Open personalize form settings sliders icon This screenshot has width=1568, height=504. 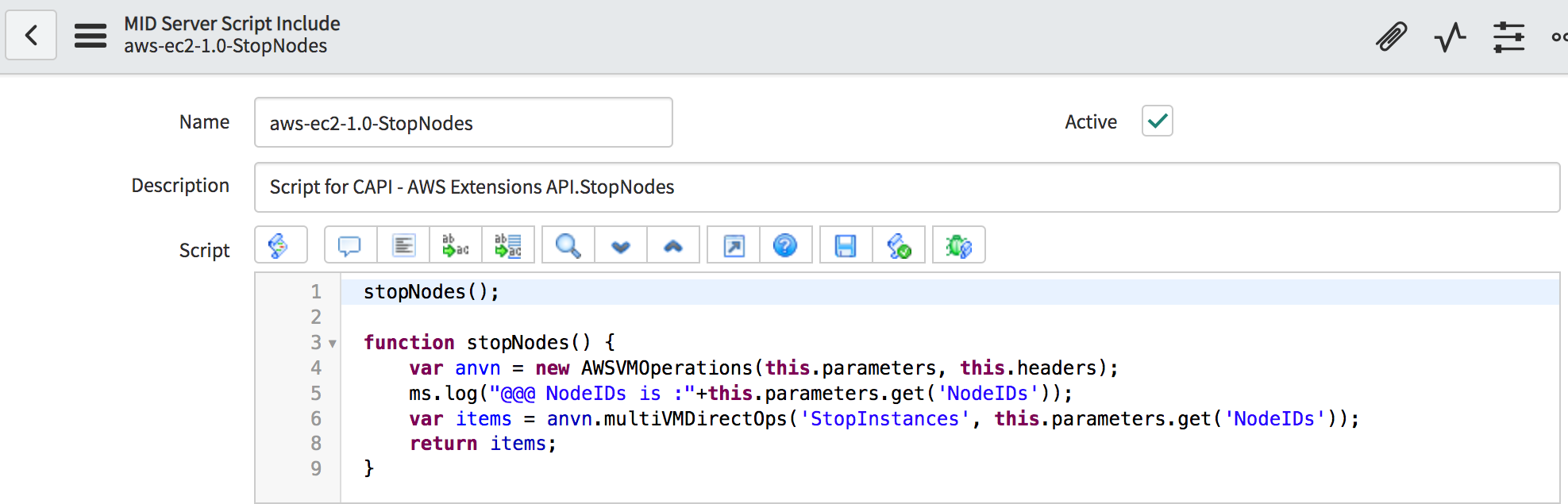tap(1508, 37)
